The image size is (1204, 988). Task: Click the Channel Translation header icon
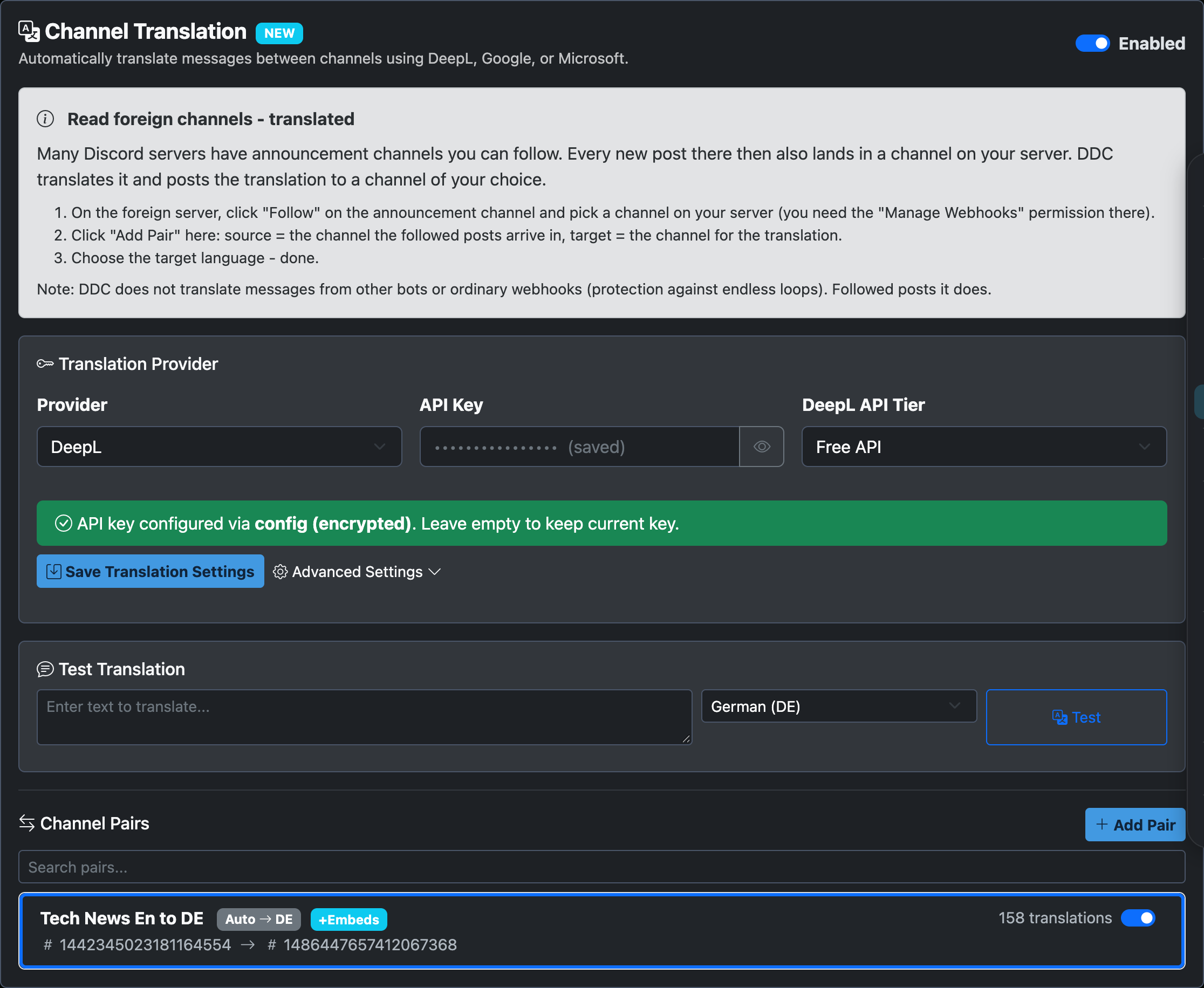tap(29, 31)
